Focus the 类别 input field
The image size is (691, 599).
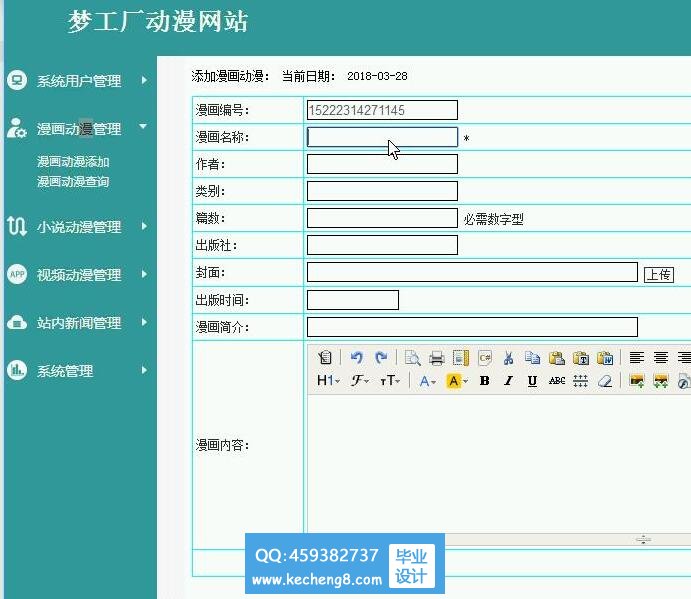click(382, 191)
